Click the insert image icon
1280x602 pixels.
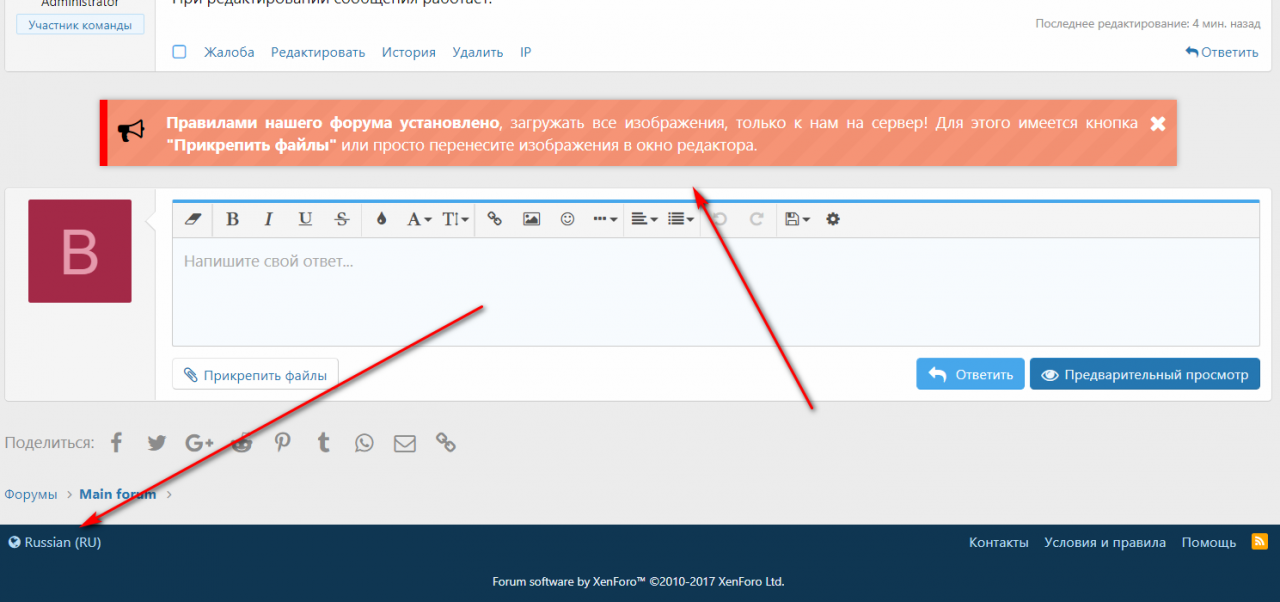pyautogui.click(x=531, y=219)
